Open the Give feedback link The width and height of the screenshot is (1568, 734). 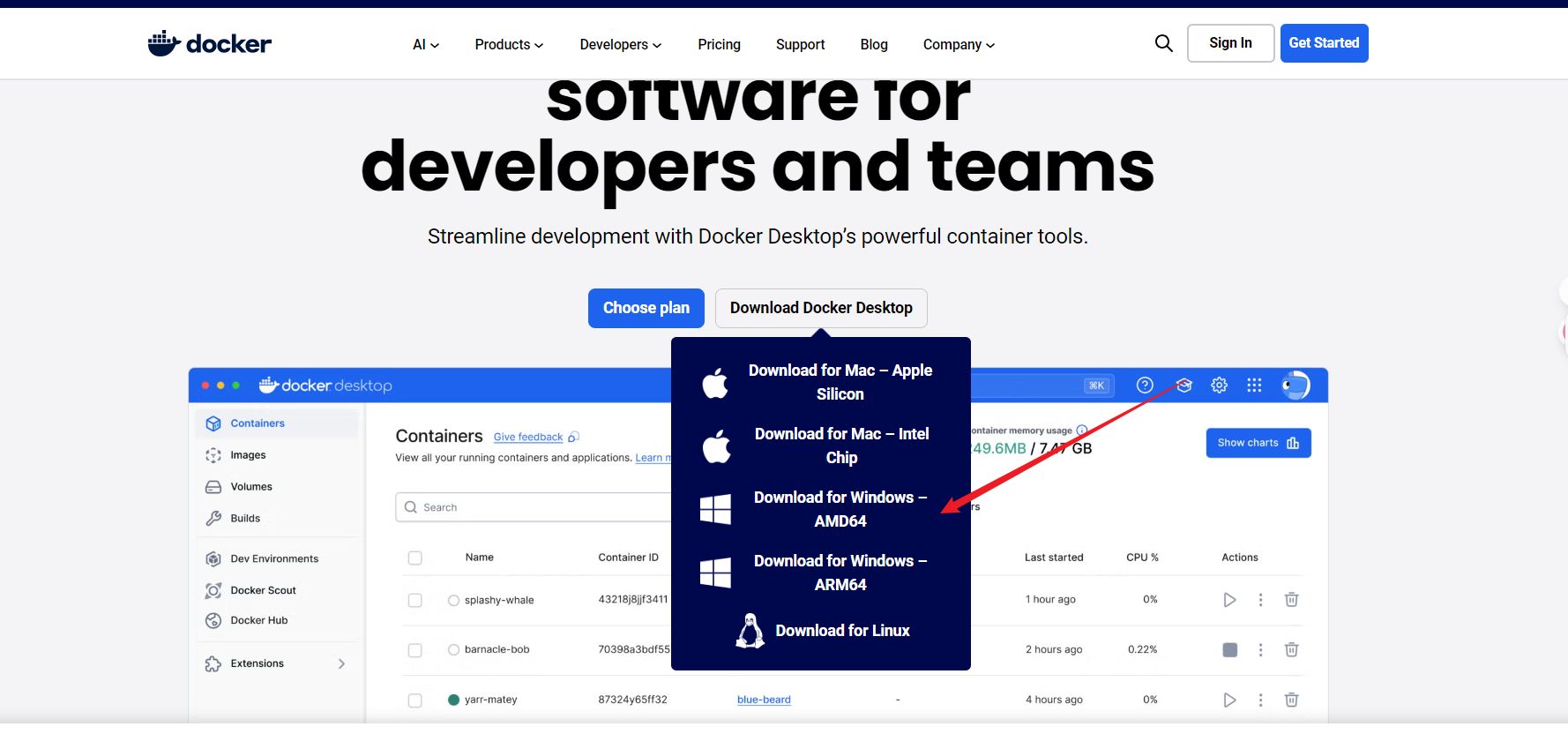528,438
